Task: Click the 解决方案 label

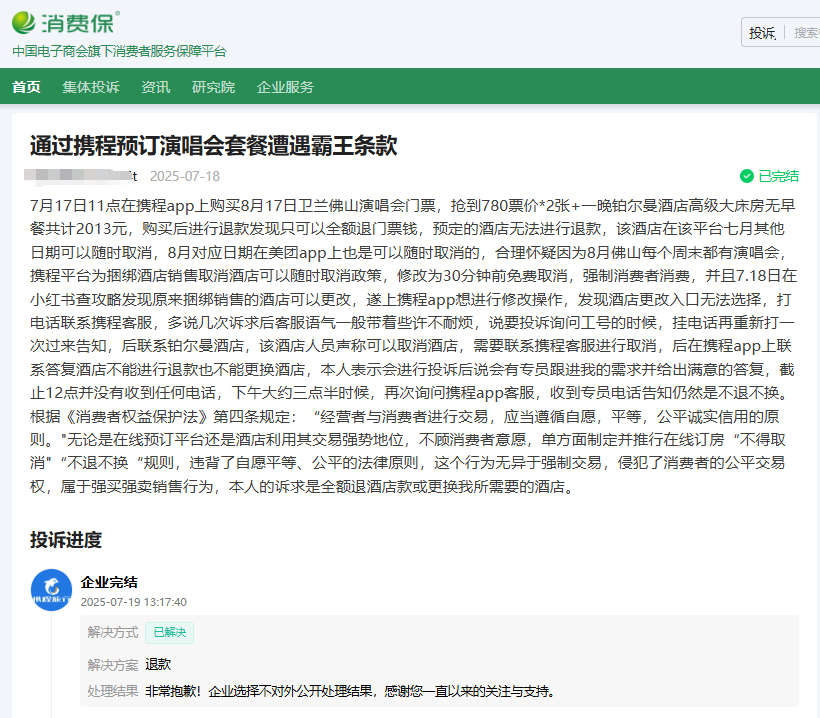Action: pos(112,665)
